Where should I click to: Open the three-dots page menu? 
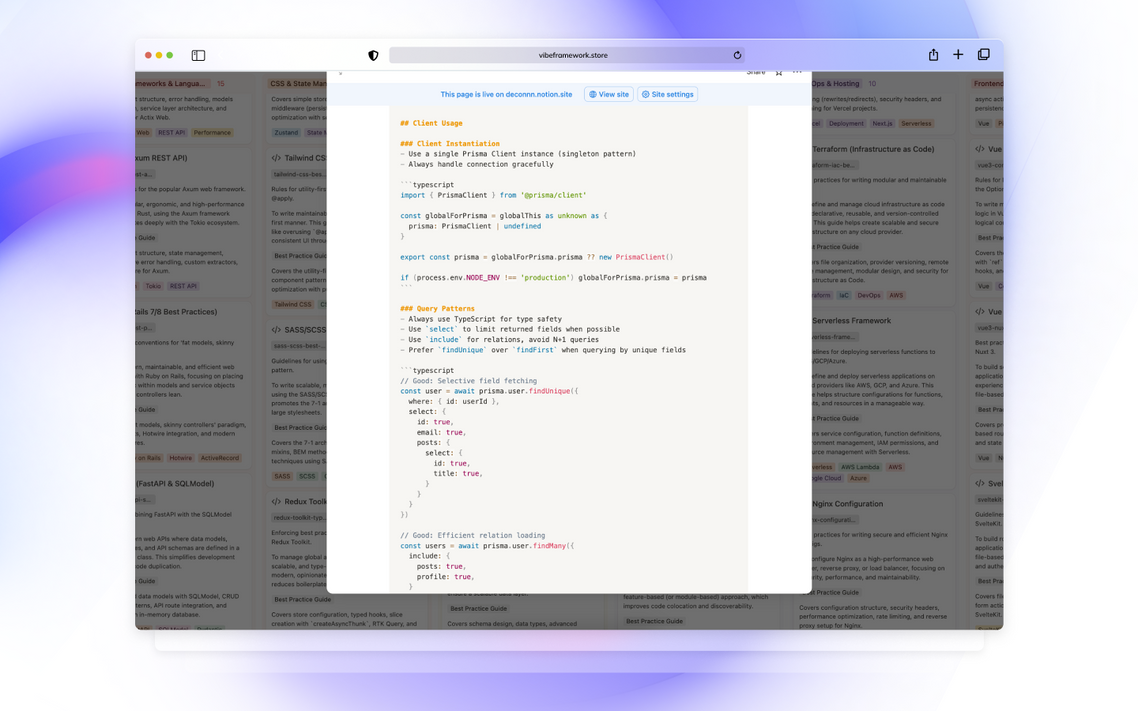[x=797, y=73]
